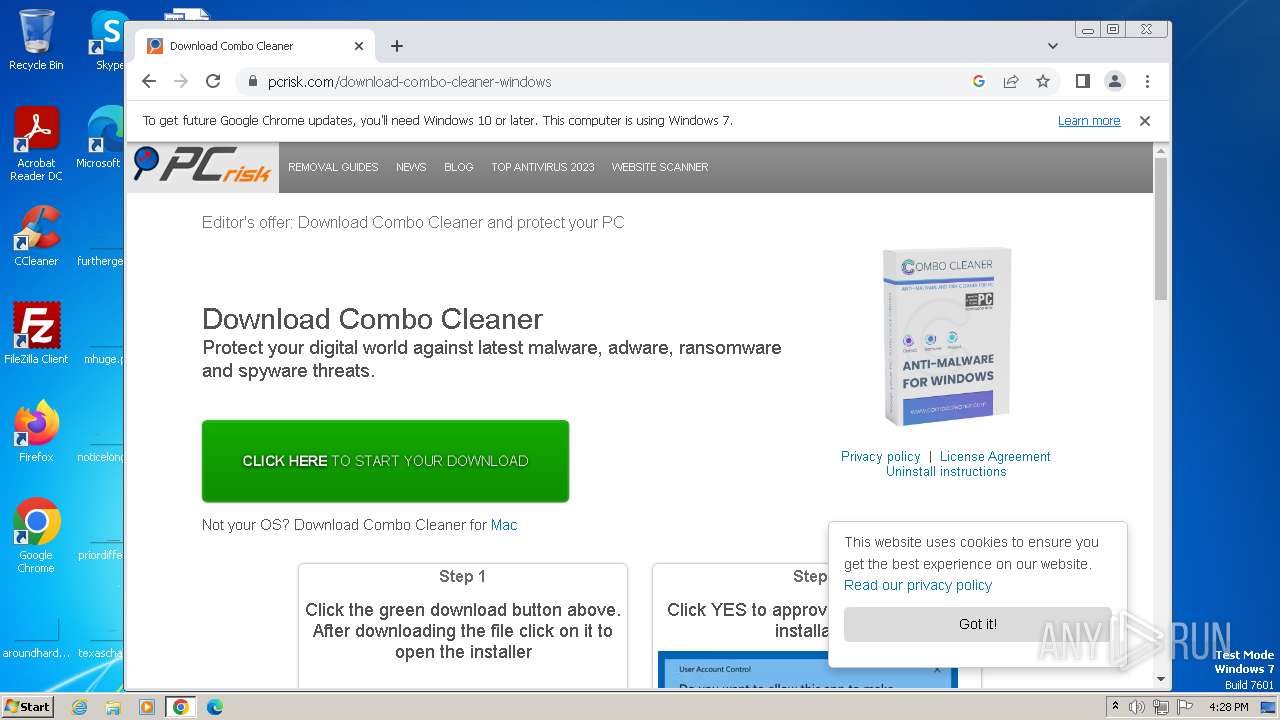1280x720 pixels.
Task: Open the Removal Guides menu
Action: 333,167
